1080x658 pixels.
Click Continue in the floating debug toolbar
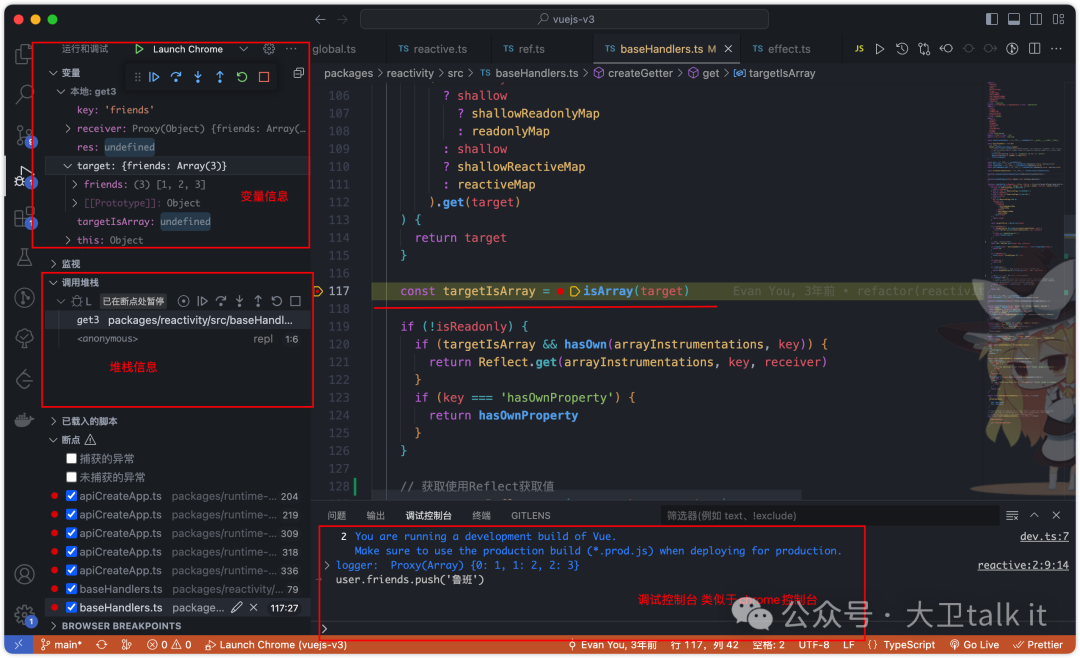click(x=154, y=77)
